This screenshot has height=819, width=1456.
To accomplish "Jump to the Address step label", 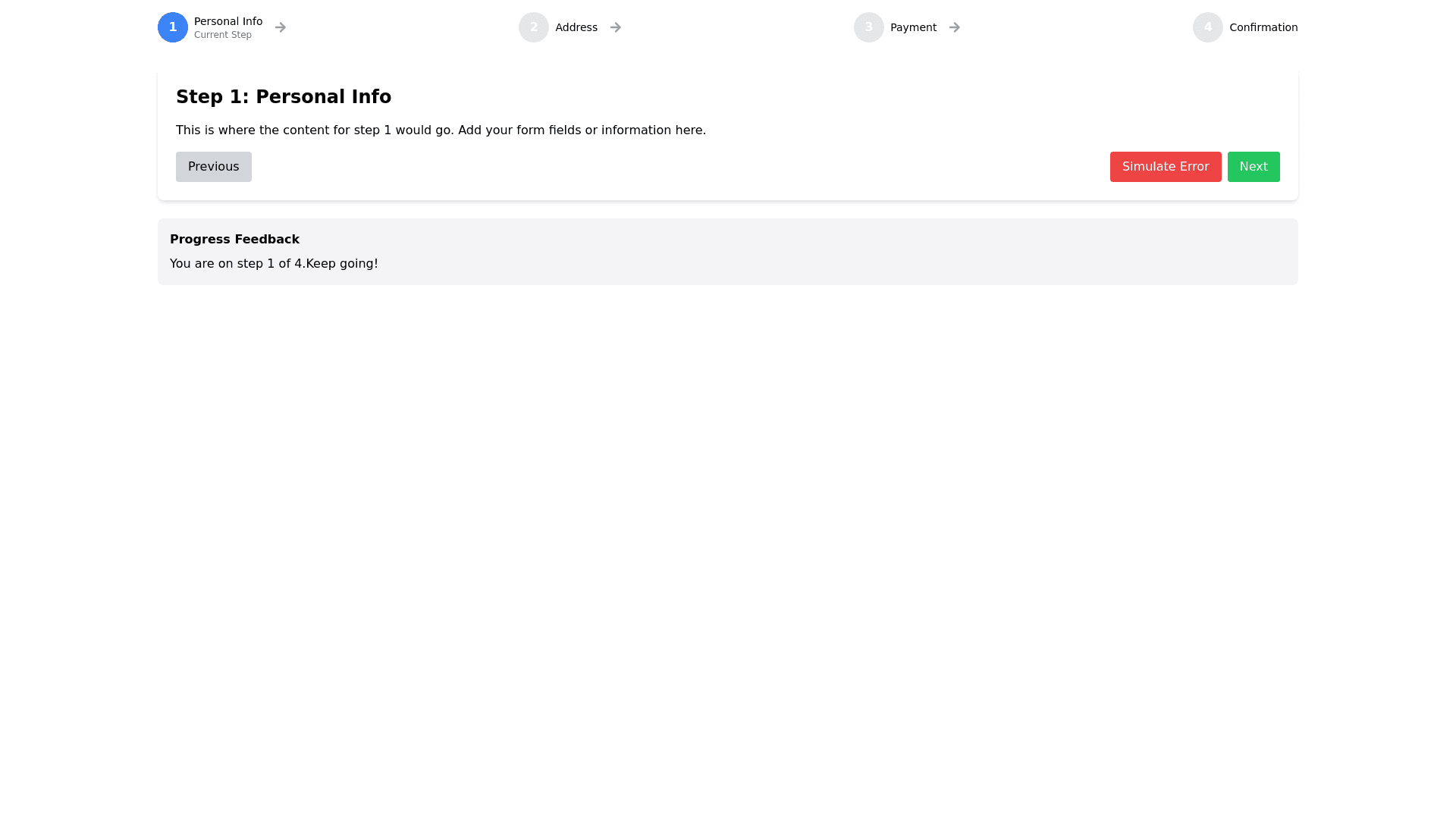I will (x=576, y=27).
